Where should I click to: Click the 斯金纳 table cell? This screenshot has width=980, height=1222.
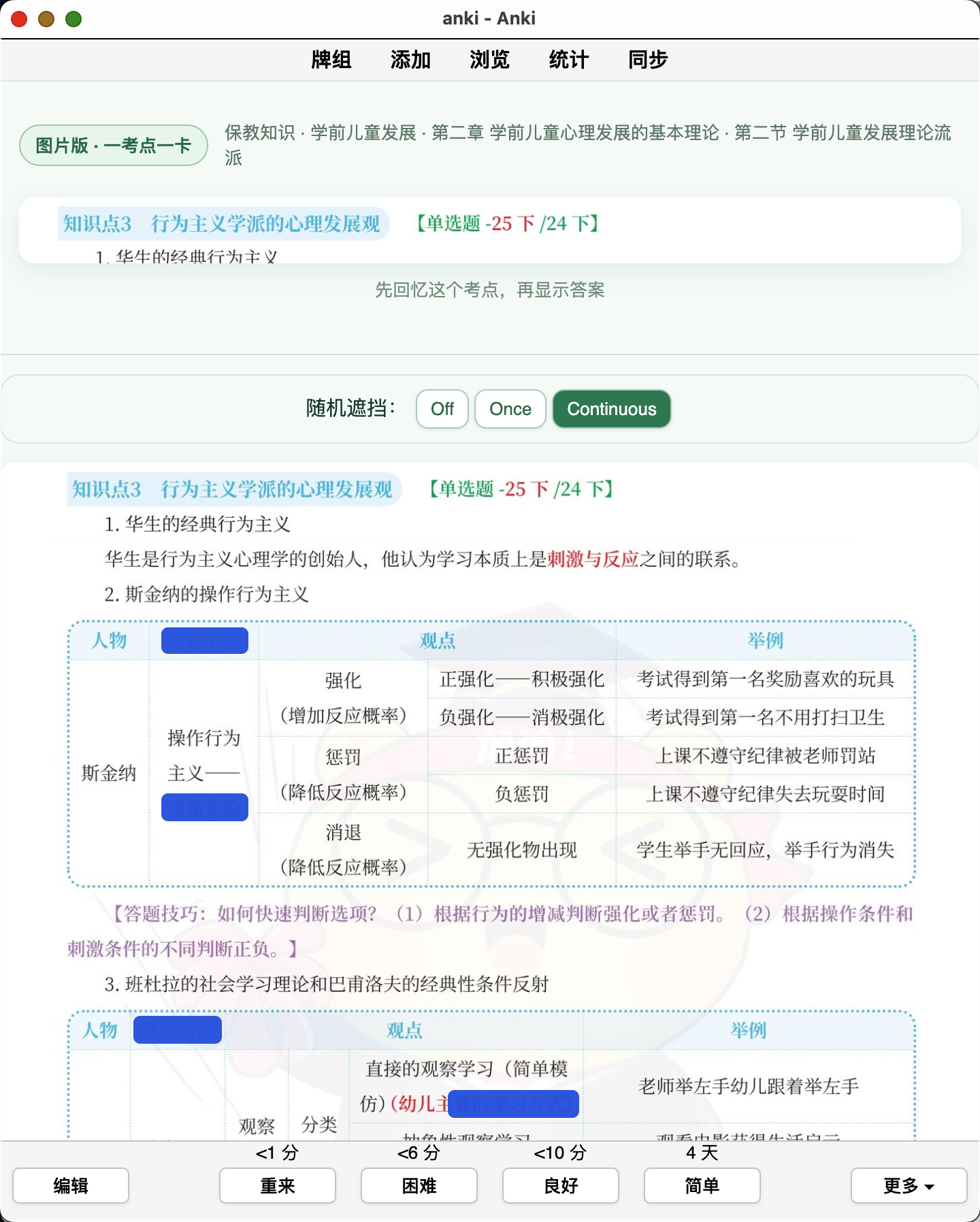[109, 773]
